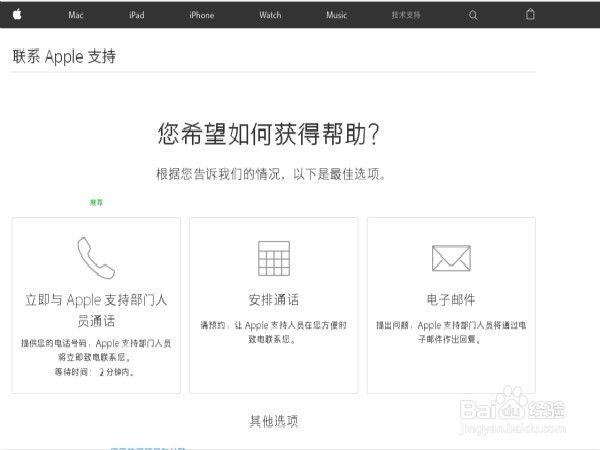600x450 pixels.
Task: Select 立即与 Apple 支持部门人员通话 option
Action: coord(96,305)
